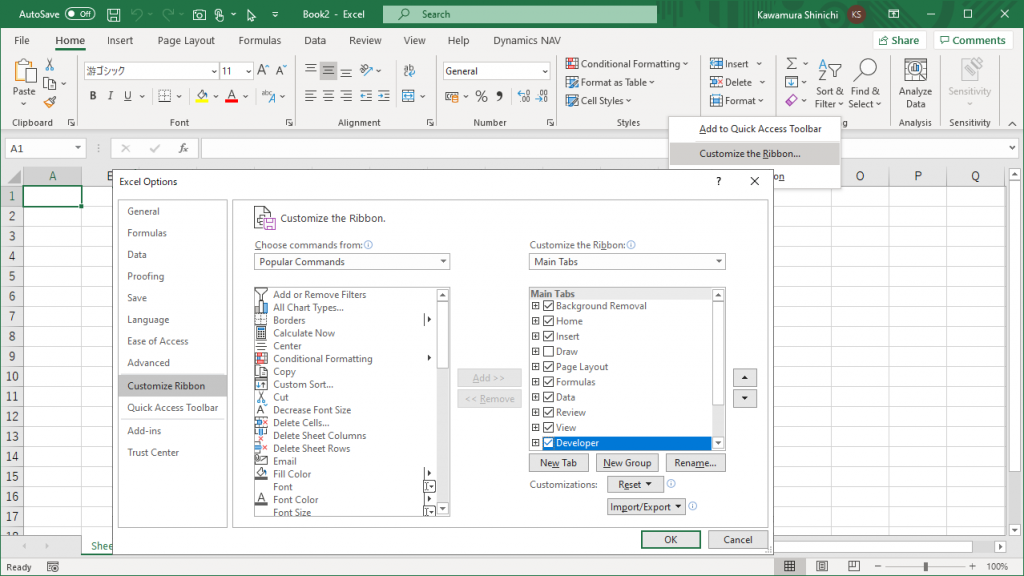Apply the yellow Fill Color
Viewport: 1024px width, 576px height.
click(202, 97)
